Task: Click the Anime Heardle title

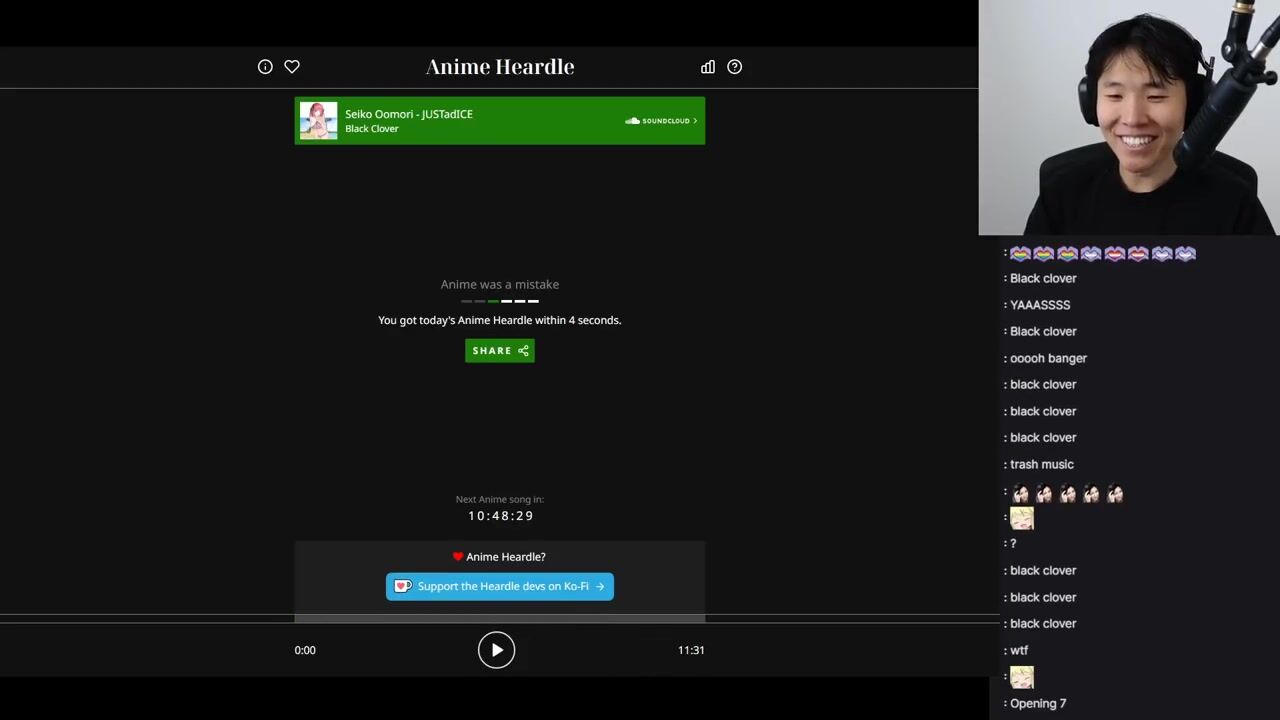Action: (500, 67)
